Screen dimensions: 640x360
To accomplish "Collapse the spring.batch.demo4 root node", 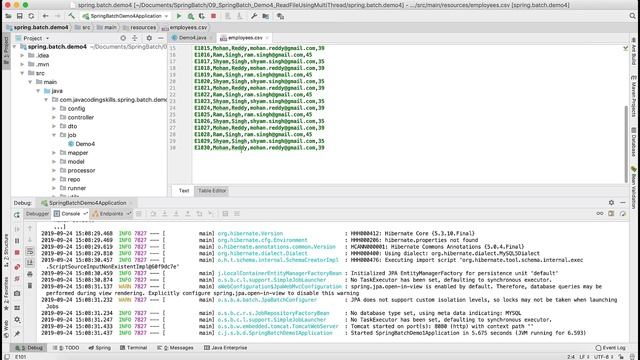I will click(x=15, y=47).
